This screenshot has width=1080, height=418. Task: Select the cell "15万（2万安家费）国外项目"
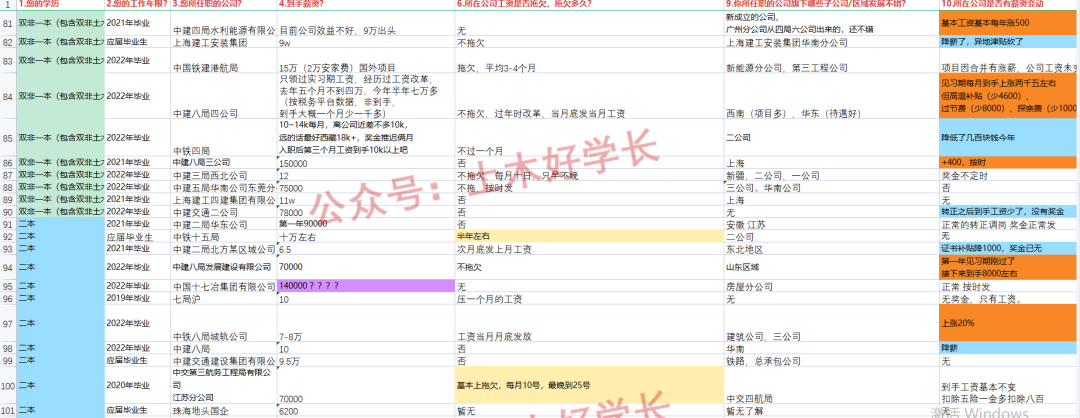point(366,61)
